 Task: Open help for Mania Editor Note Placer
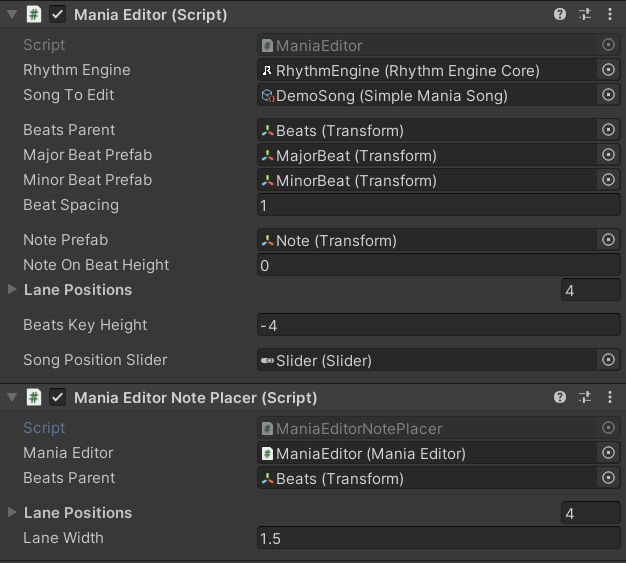click(560, 398)
